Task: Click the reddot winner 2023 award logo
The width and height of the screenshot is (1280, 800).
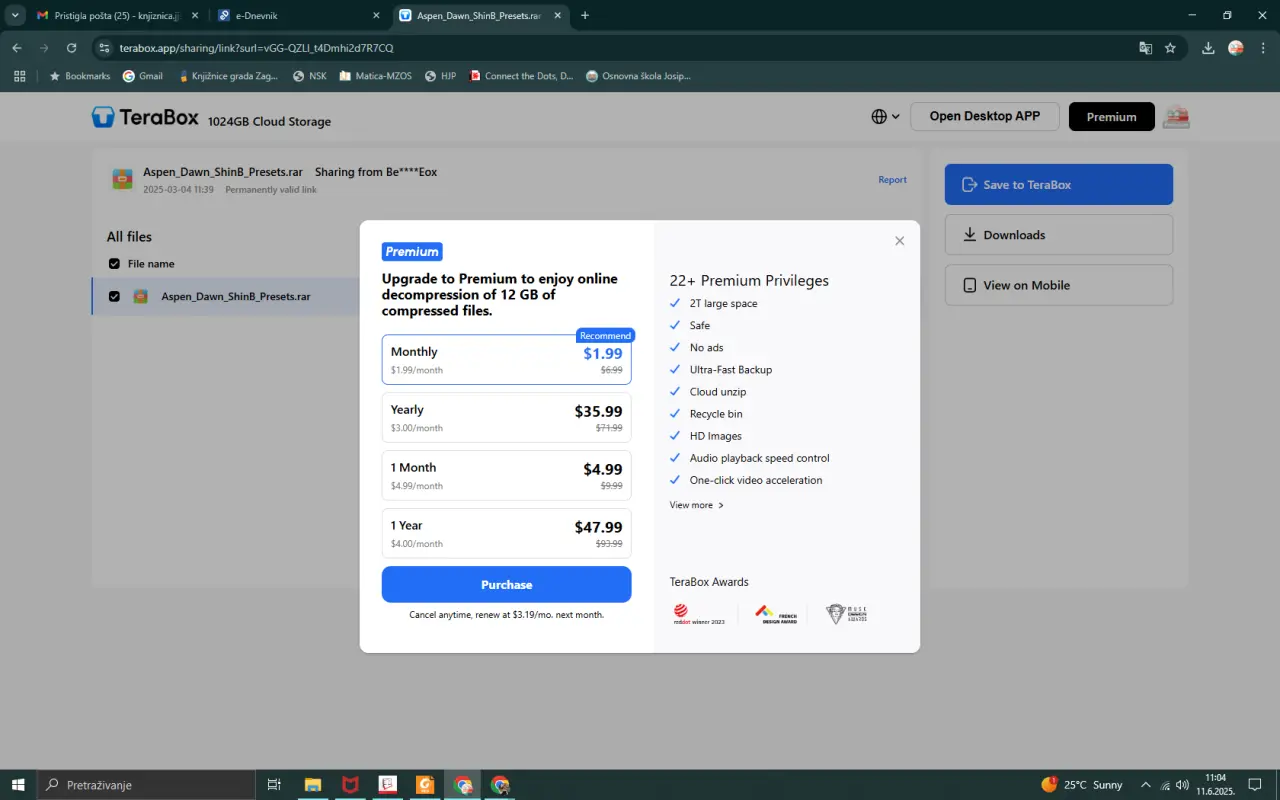Action: click(698, 614)
